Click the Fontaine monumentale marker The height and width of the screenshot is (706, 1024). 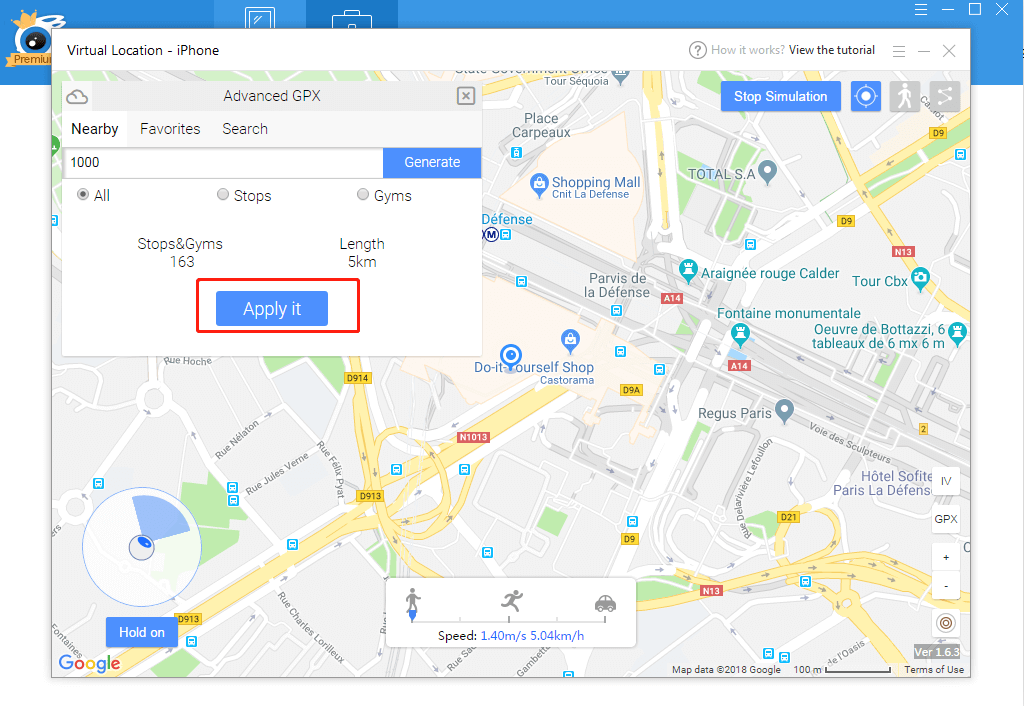click(x=740, y=335)
